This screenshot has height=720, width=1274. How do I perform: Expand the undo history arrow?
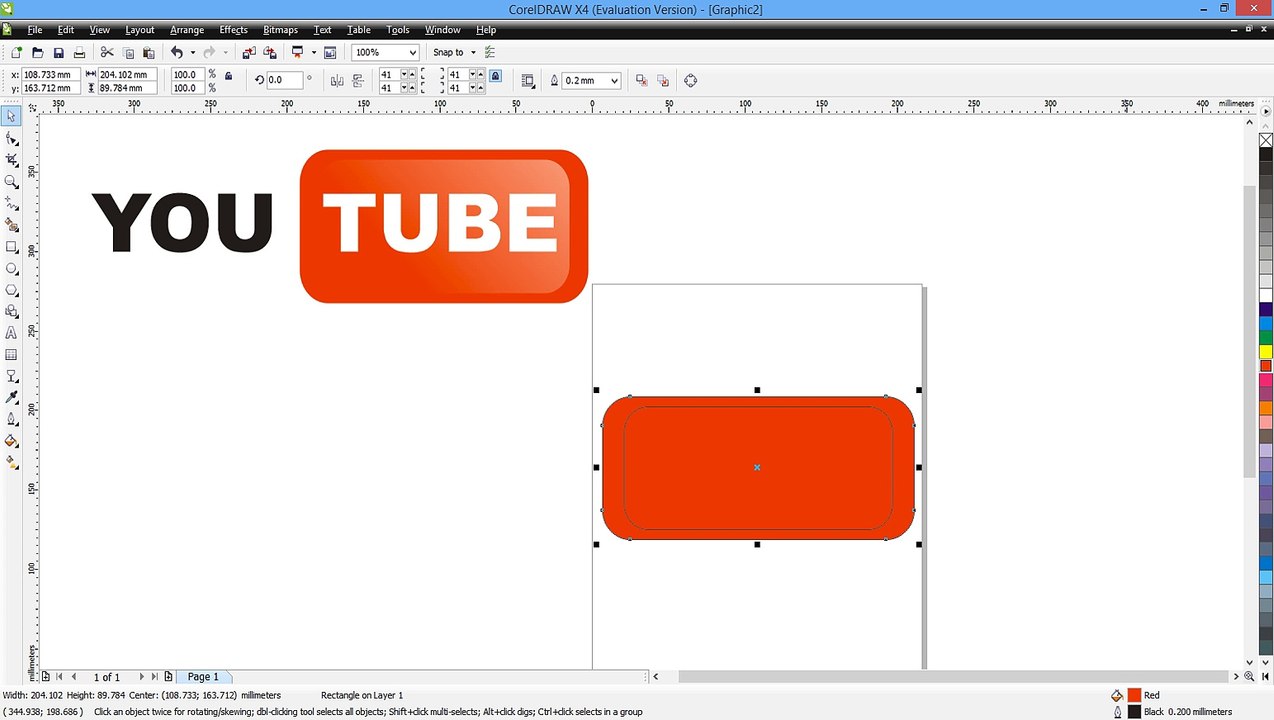pos(192,52)
